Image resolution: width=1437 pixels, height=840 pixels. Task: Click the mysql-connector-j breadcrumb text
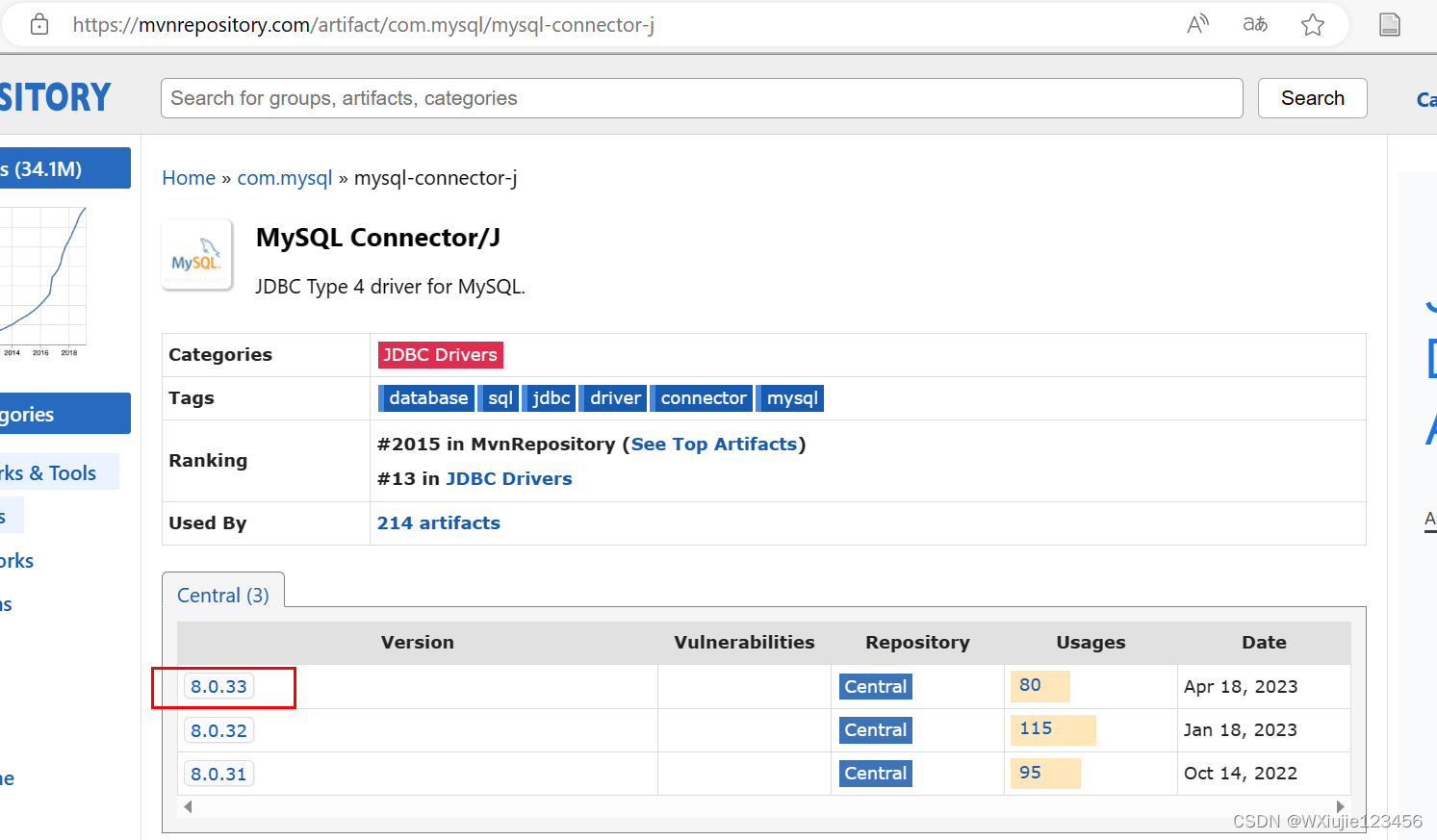click(x=436, y=178)
